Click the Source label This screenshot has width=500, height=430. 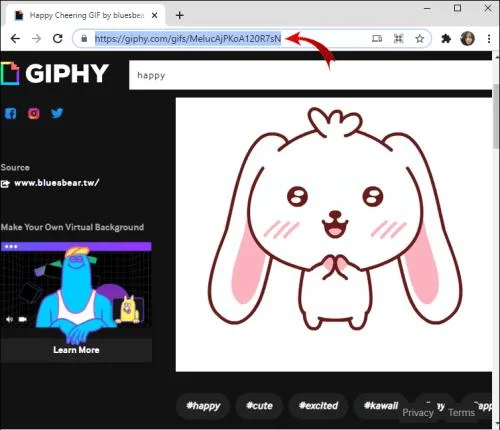tap(15, 167)
